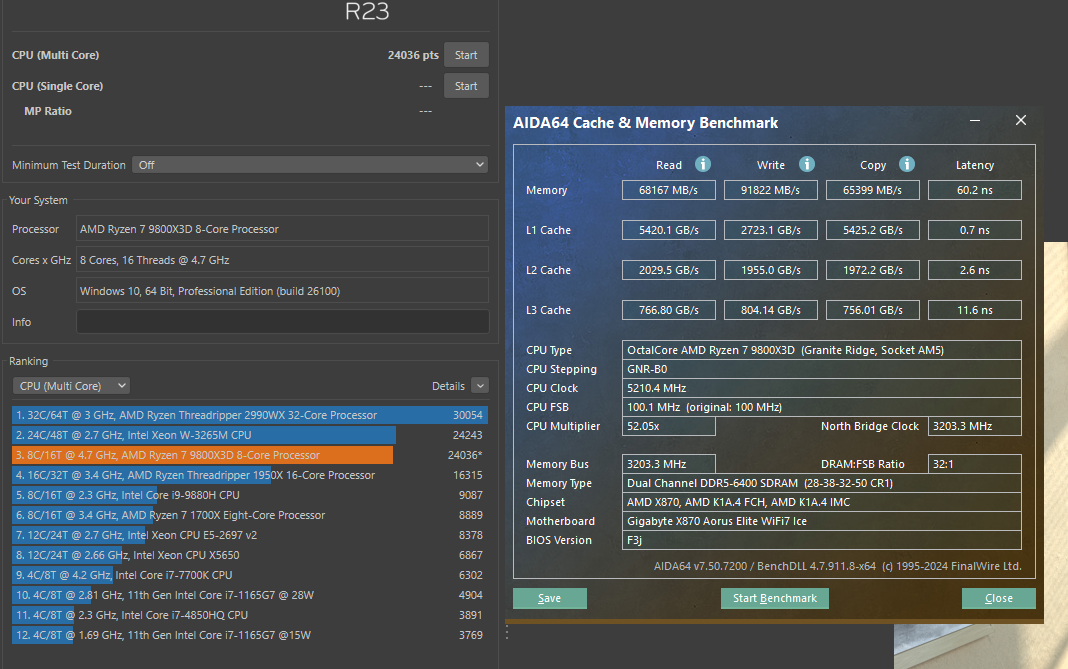Click DRAM:FSB Ratio value 32:1
The width and height of the screenshot is (1068, 669).
coord(975,464)
